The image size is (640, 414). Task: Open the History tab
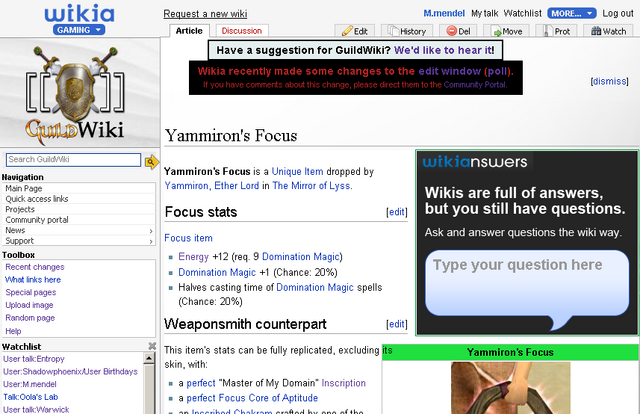407,31
